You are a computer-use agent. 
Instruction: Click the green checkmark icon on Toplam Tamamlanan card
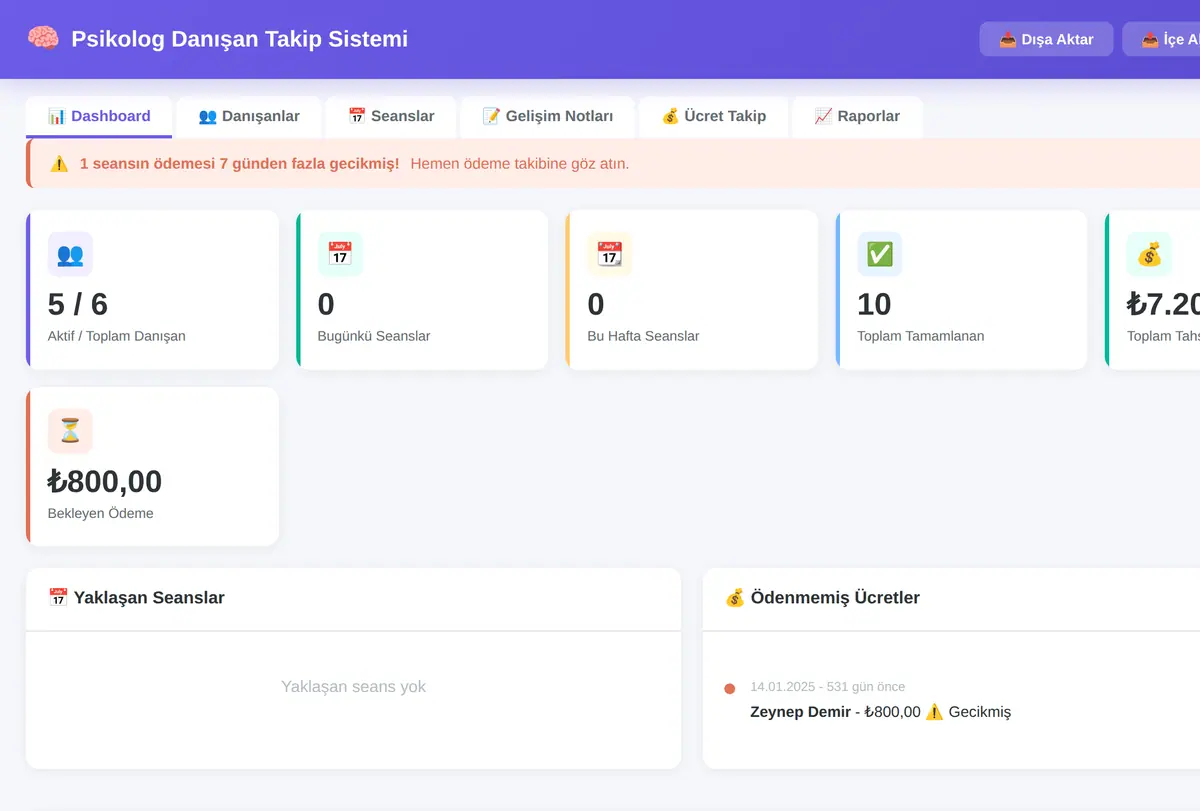[x=879, y=254]
